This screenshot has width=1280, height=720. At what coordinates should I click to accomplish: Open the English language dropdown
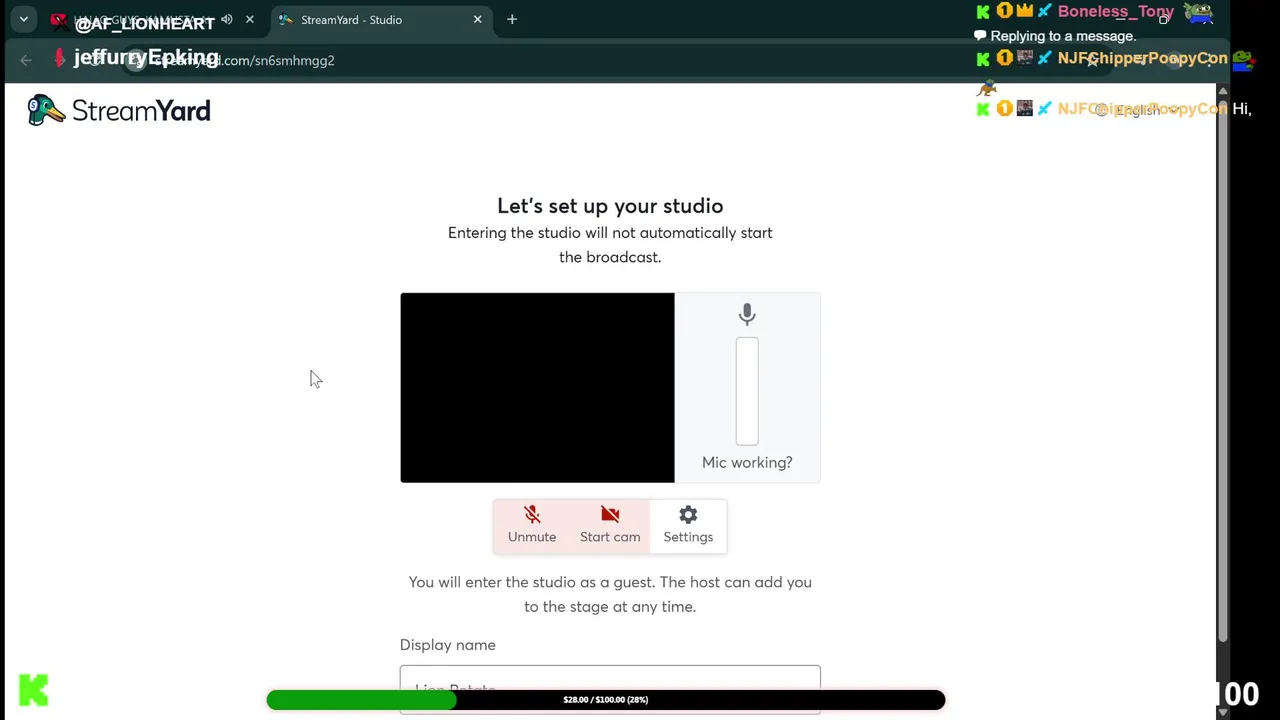pyautogui.click(x=1140, y=110)
